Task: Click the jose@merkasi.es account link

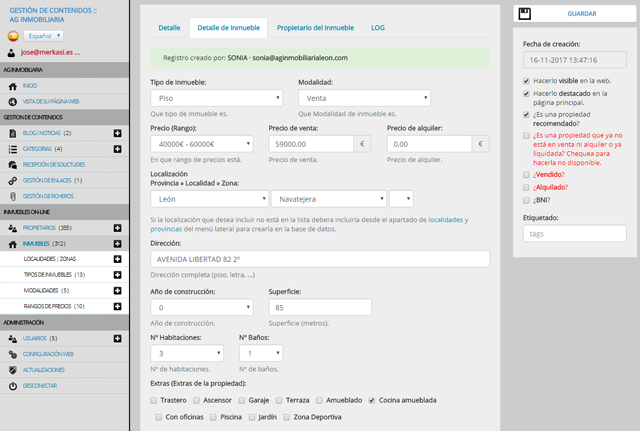Action: (50, 52)
